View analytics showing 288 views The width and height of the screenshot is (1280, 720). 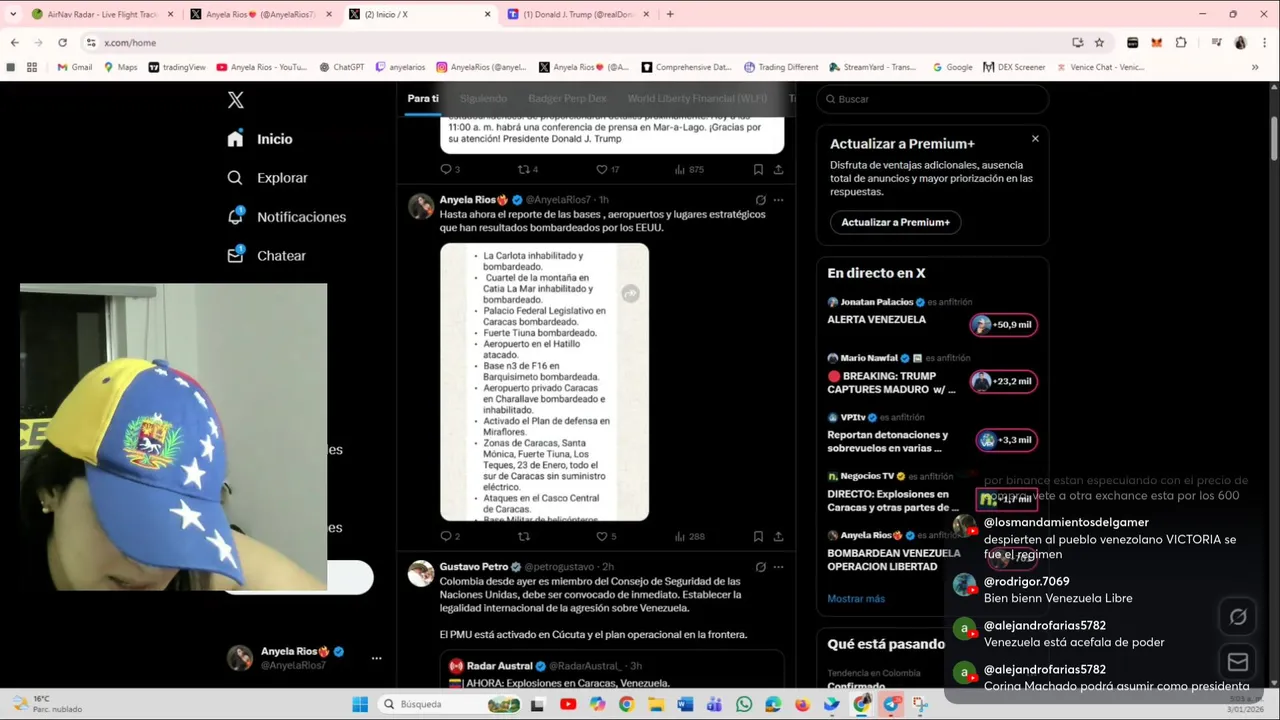coord(689,536)
